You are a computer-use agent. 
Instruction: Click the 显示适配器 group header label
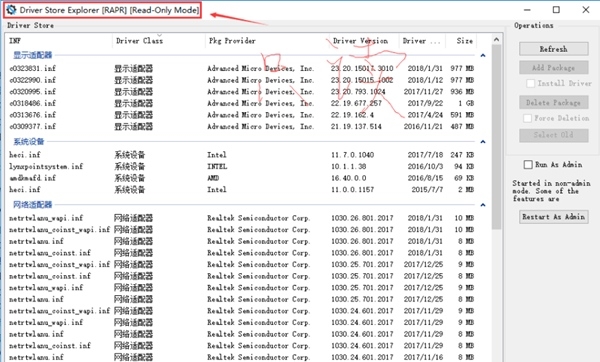pos(33,55)
